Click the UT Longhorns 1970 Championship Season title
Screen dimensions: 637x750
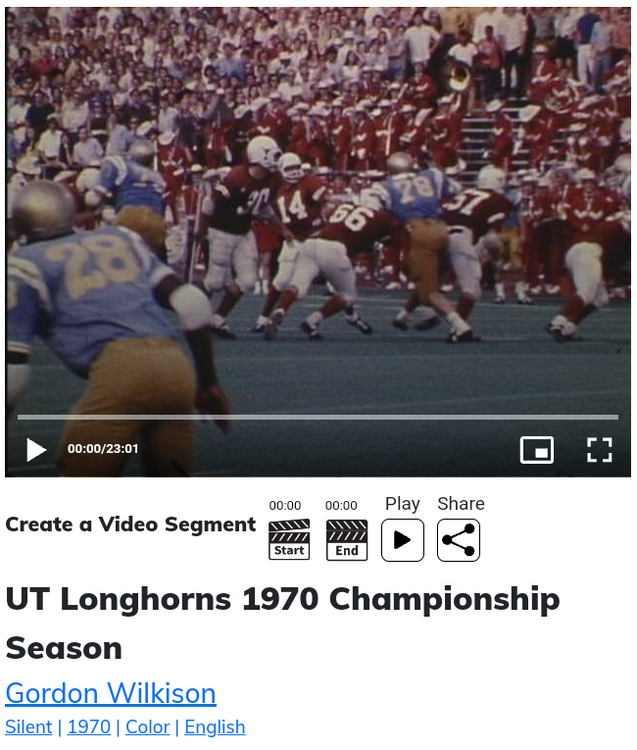282,623
